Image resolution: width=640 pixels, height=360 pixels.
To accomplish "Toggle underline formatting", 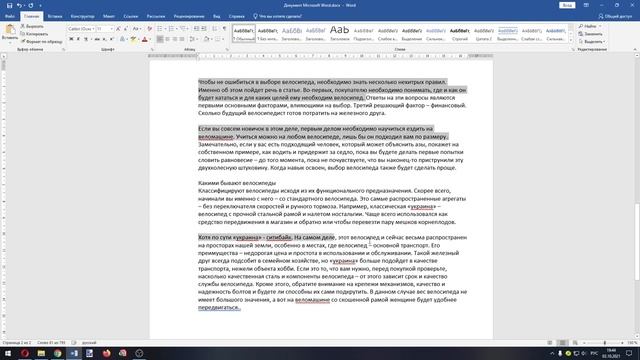I will click(x=86, y=39).
